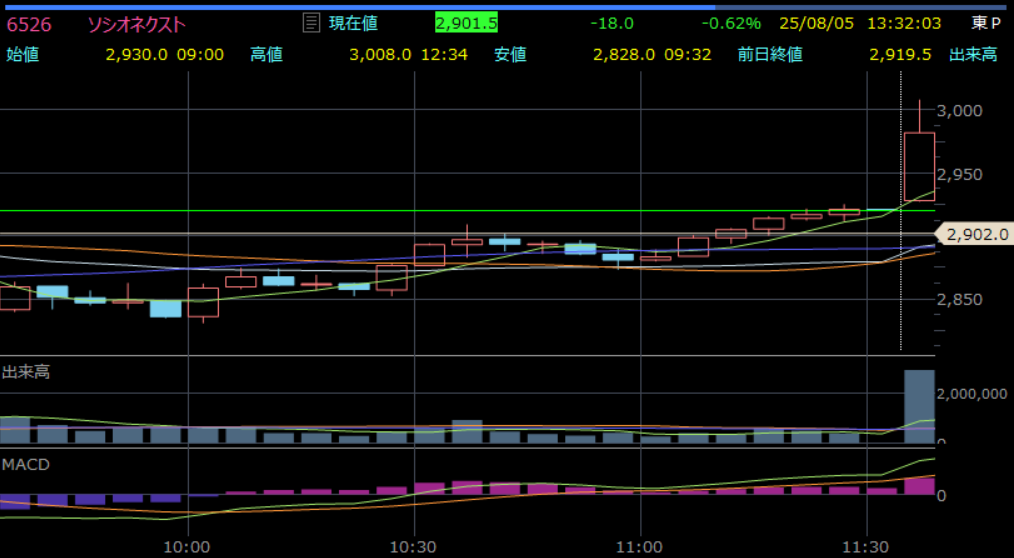Click the 2,902.0 price marker tag
The height and width of the screenshot is (558, 1014).
point(976,234)
